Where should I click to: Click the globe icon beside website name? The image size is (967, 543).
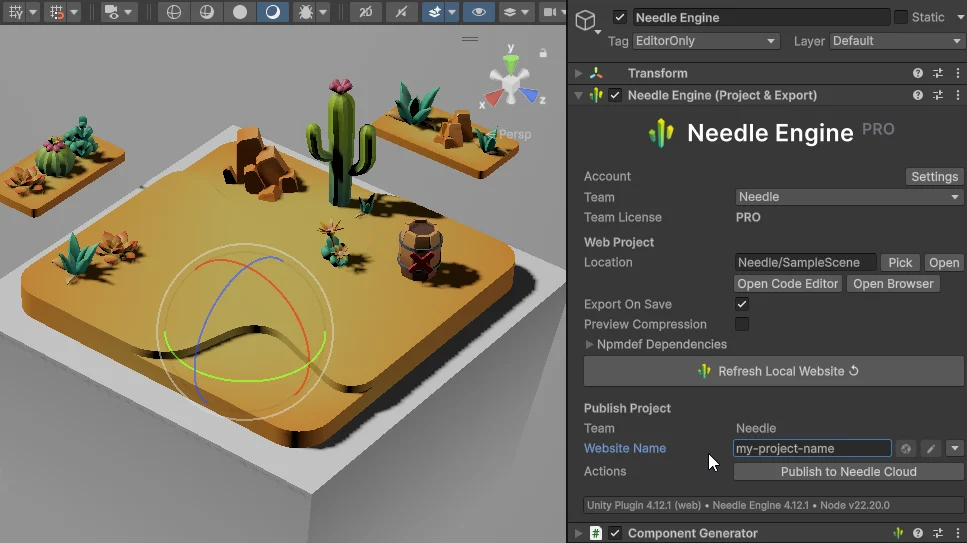coord(905,449)
